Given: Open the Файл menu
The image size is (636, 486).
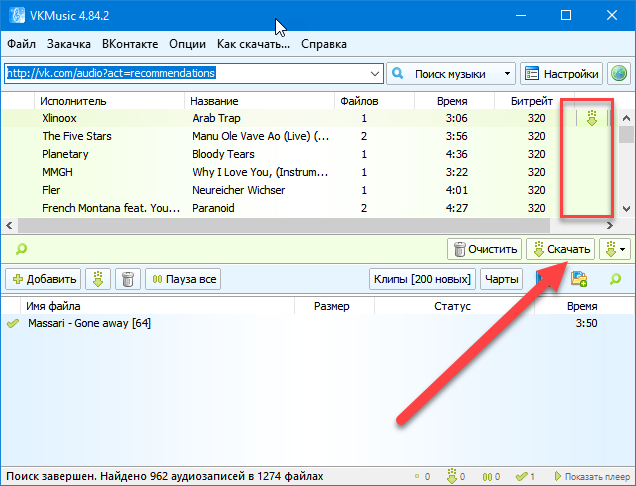Looking at the screenshot, I should click(21, 44).
